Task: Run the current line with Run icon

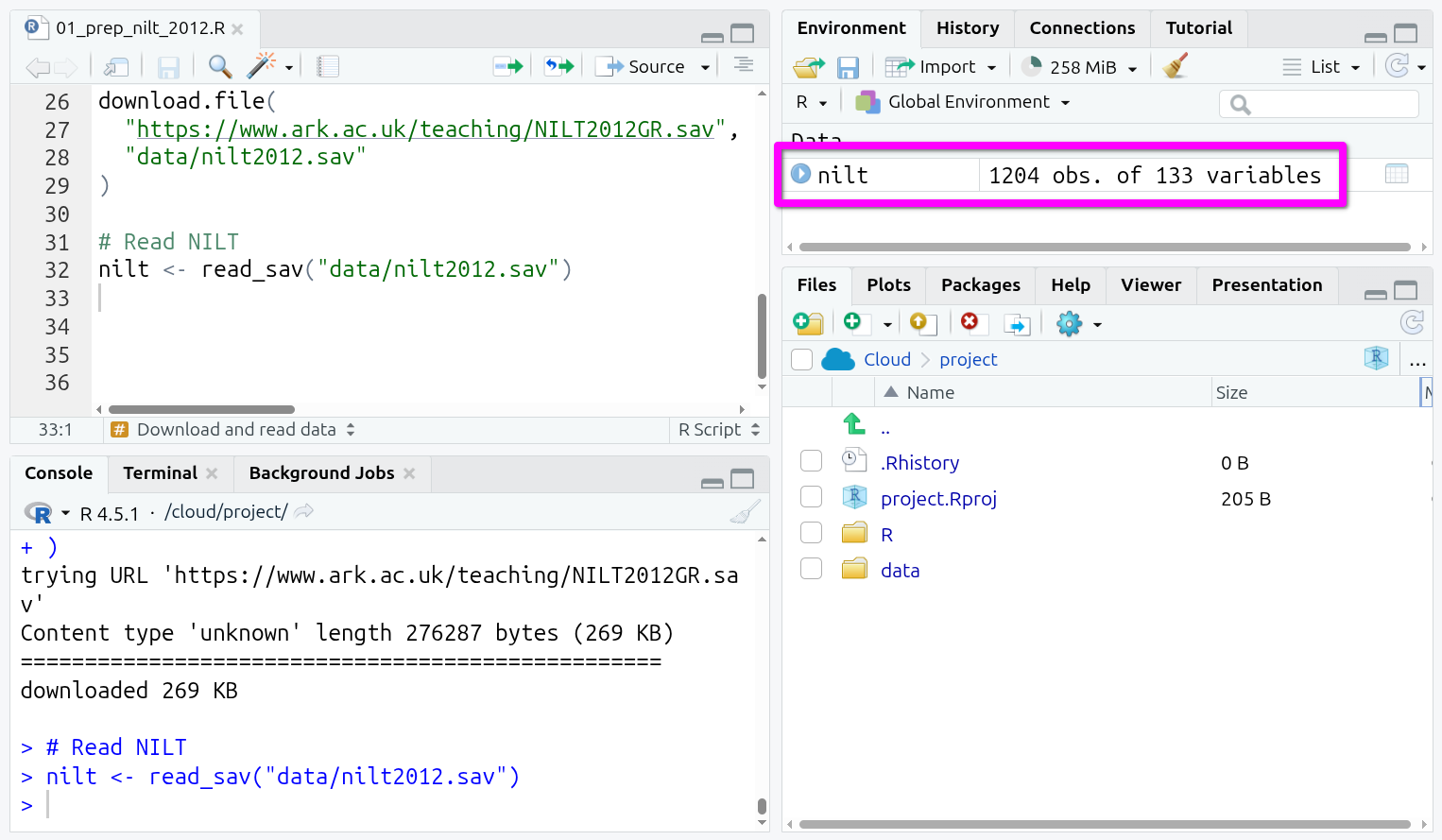Action: (x=507, y=66)
